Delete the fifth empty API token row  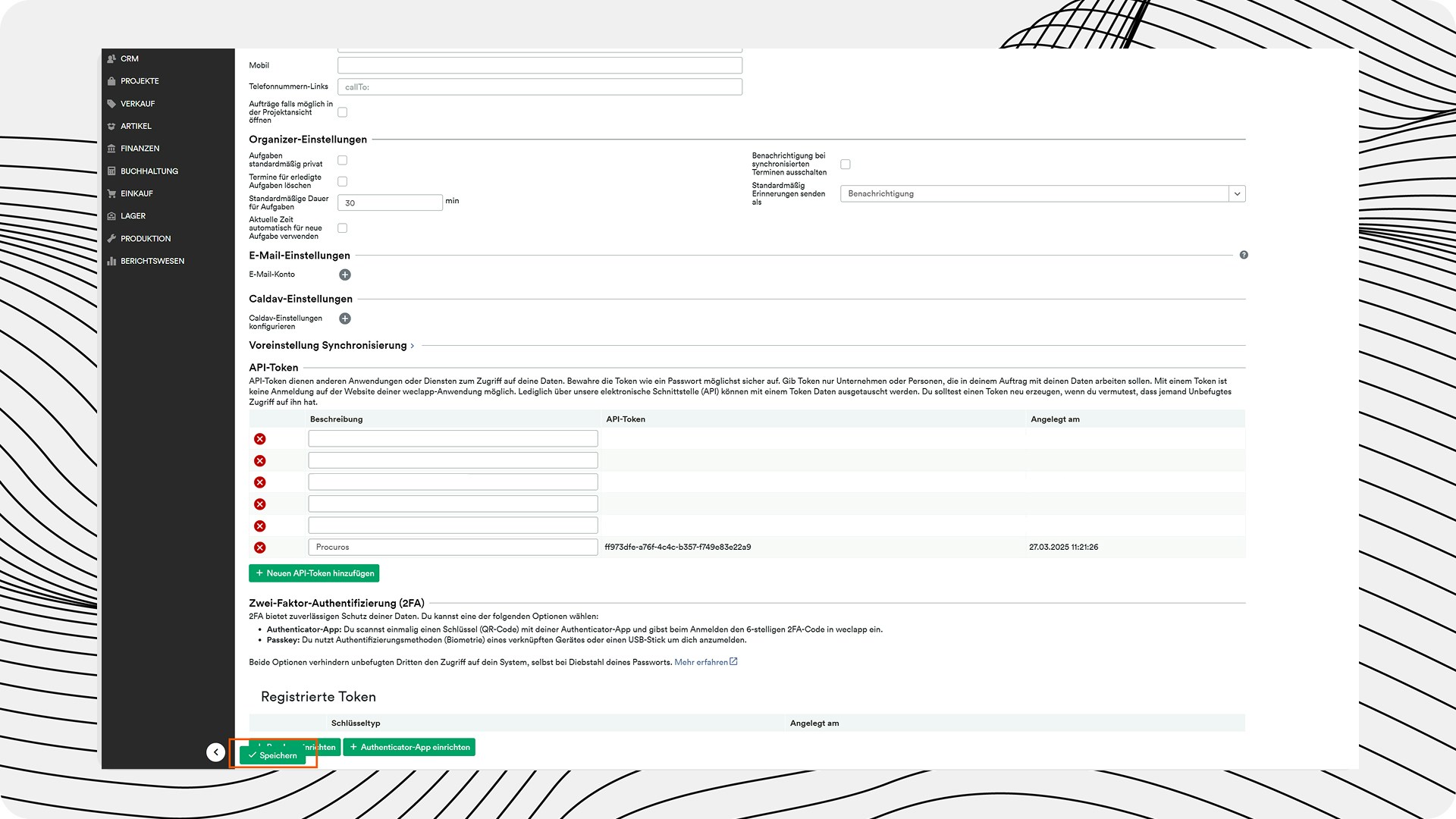[x=260, y=526]
